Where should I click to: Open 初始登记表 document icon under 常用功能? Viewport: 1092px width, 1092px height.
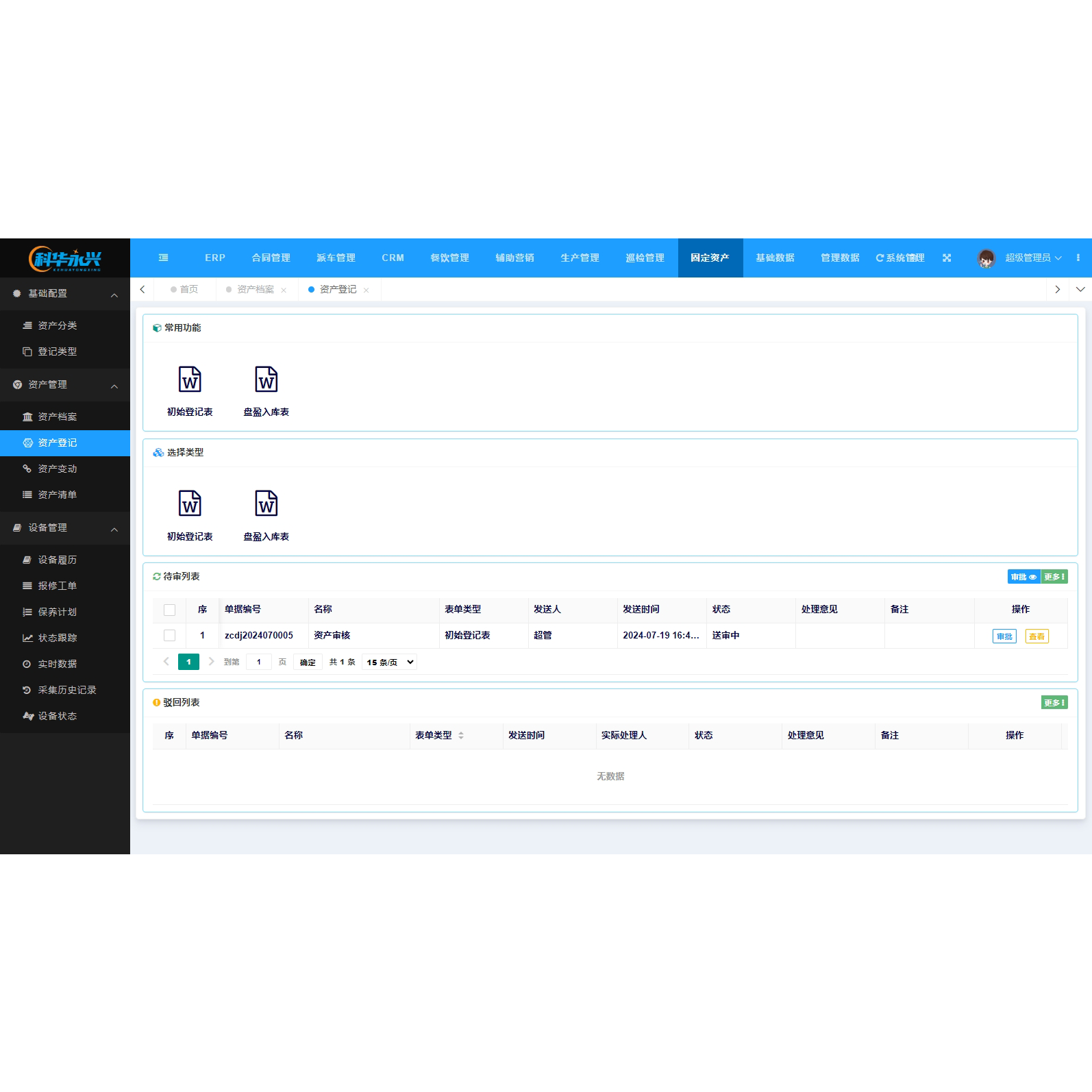[x=190, y=380]
